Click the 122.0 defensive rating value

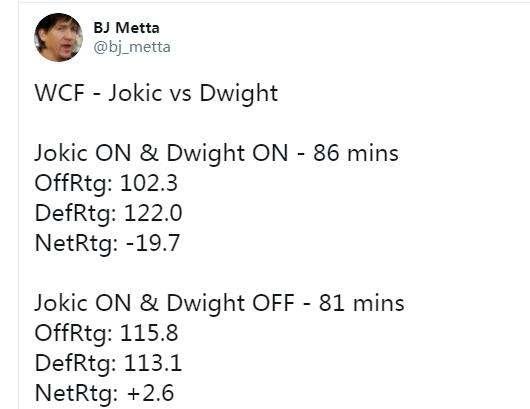coord(153,213)
